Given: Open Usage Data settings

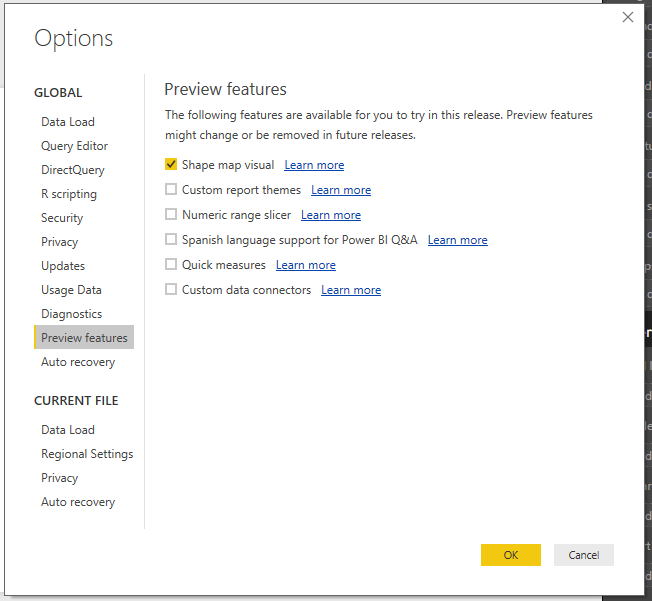Looking at the screenshot, I should pyautogui.click(x=71, y=290).
